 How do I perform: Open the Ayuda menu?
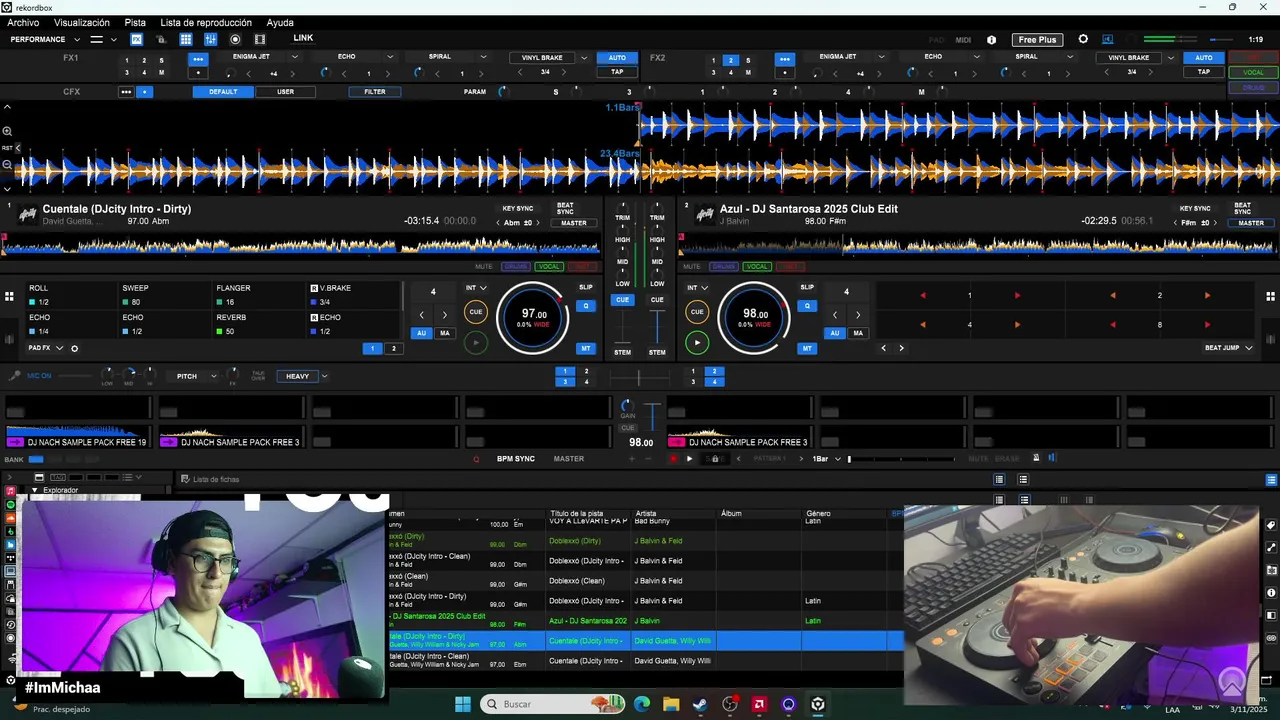(x=280, y=22)
